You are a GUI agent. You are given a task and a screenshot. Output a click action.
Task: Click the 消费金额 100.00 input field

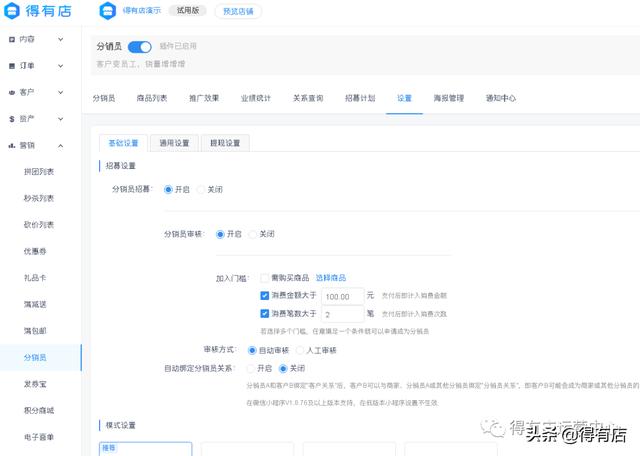coord(342,296)
